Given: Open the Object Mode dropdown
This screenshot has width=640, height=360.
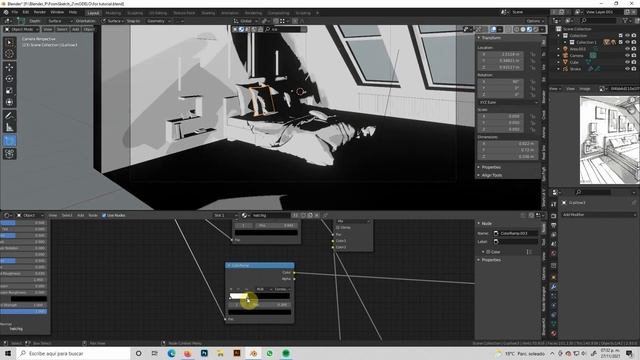Looking at the screenshot, I should coord(21,29).
